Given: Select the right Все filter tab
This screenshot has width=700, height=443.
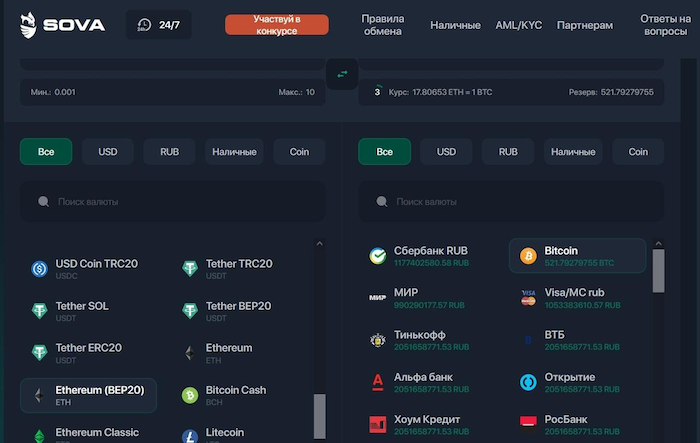Looking at the screenshot, I should tap(384, 152).
